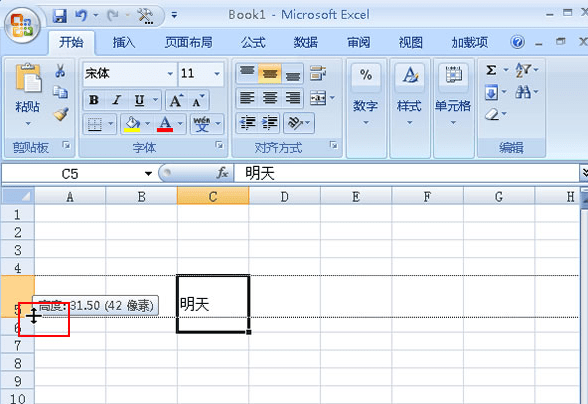This screenshot has height=404, width=588.
Task: Open the font name dropdown showing 宋体
Action: (170, 74)
